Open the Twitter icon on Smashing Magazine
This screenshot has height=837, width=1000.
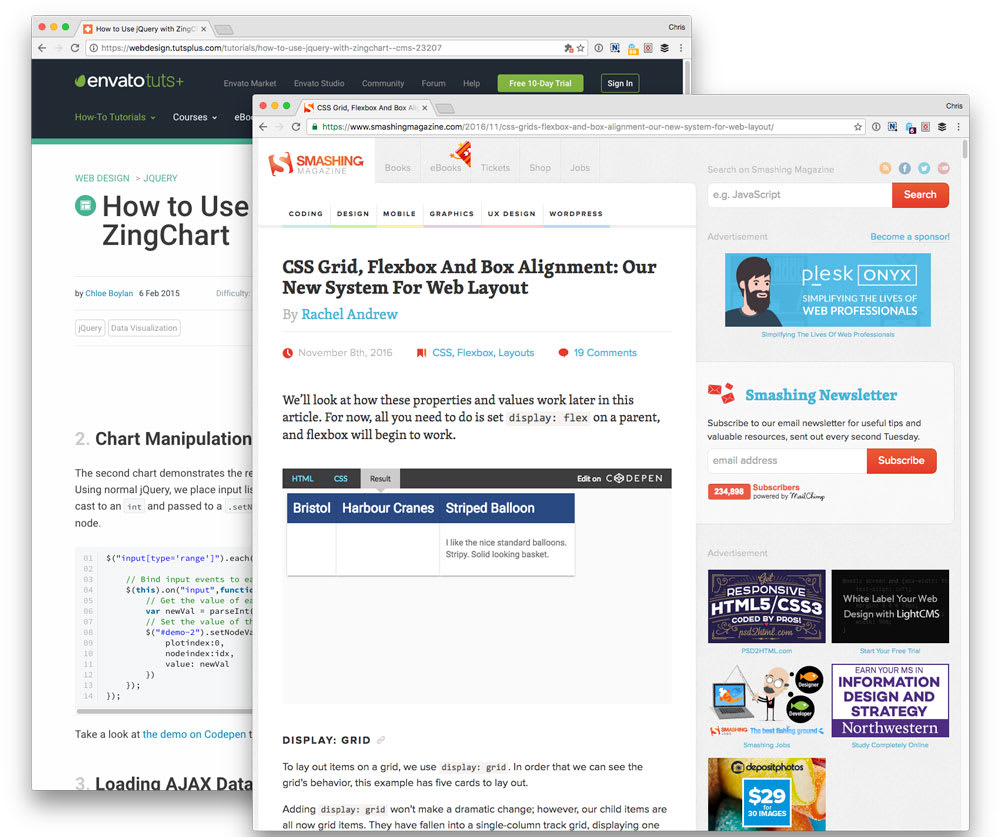[924, 168]
